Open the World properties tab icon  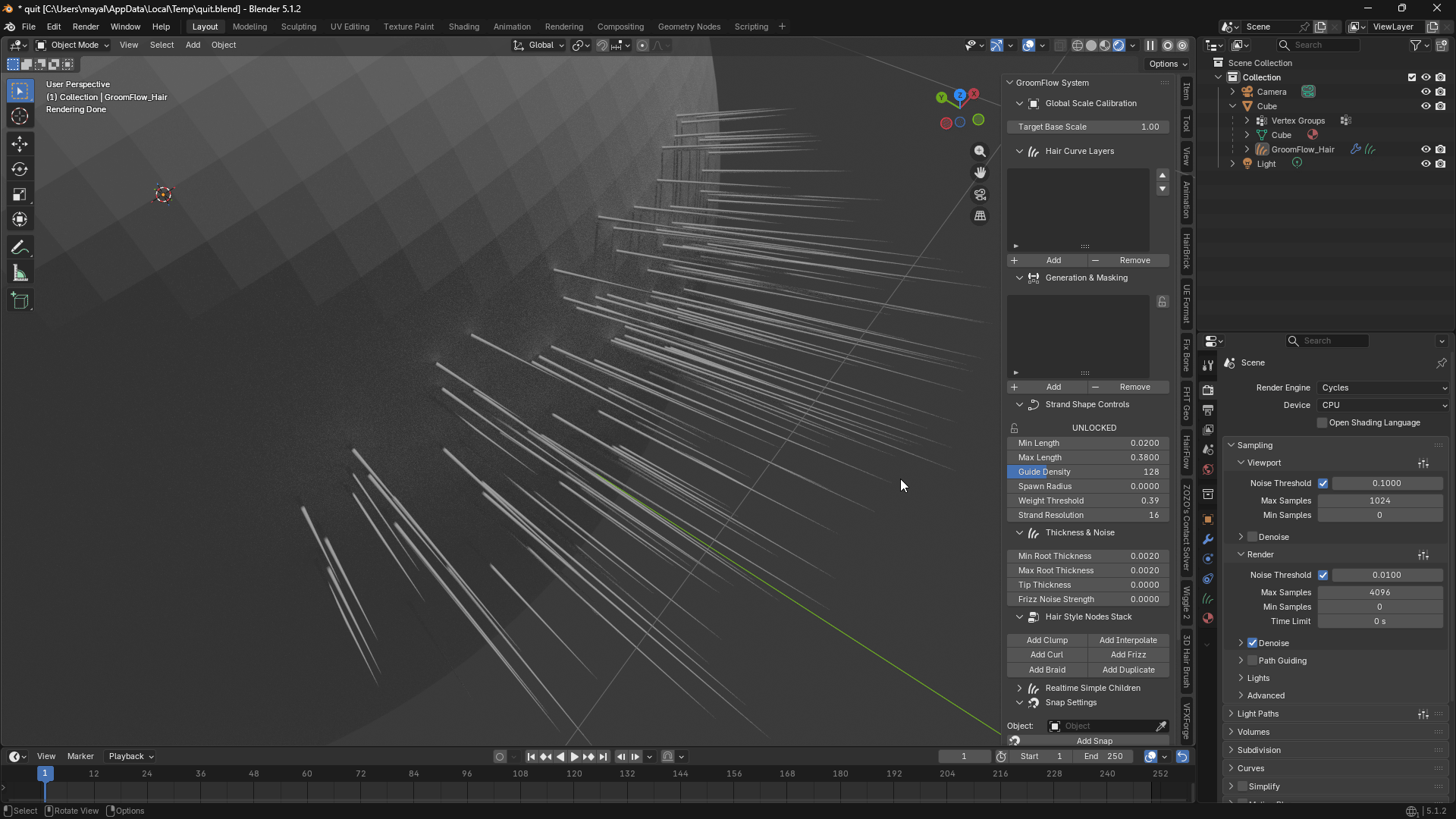pyautogui.click(x=1208, y=469)
